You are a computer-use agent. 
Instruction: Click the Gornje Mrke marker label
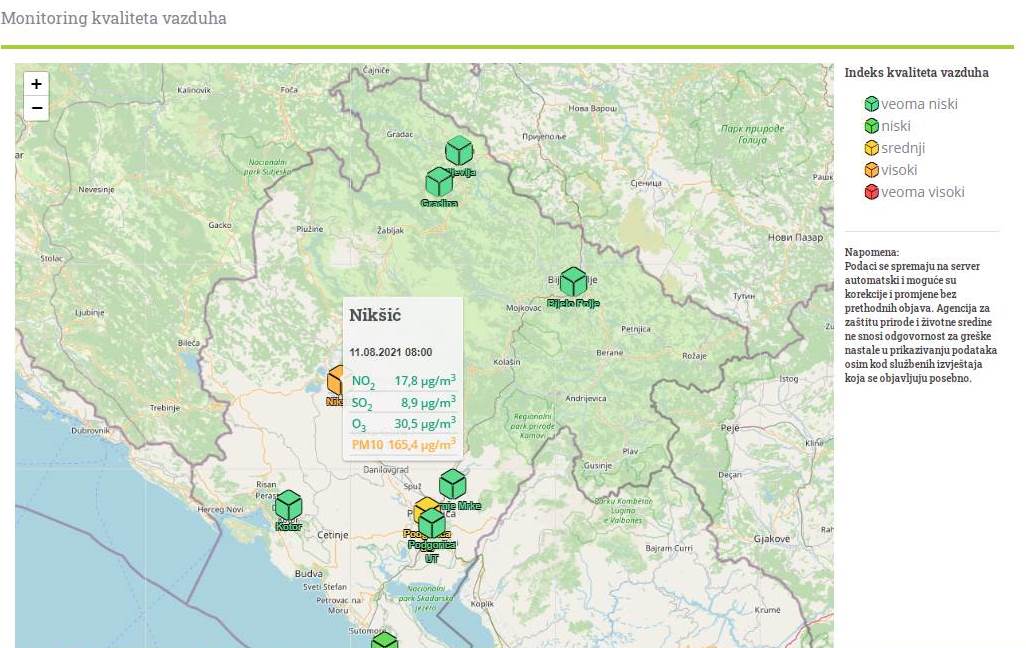point(460,505)
